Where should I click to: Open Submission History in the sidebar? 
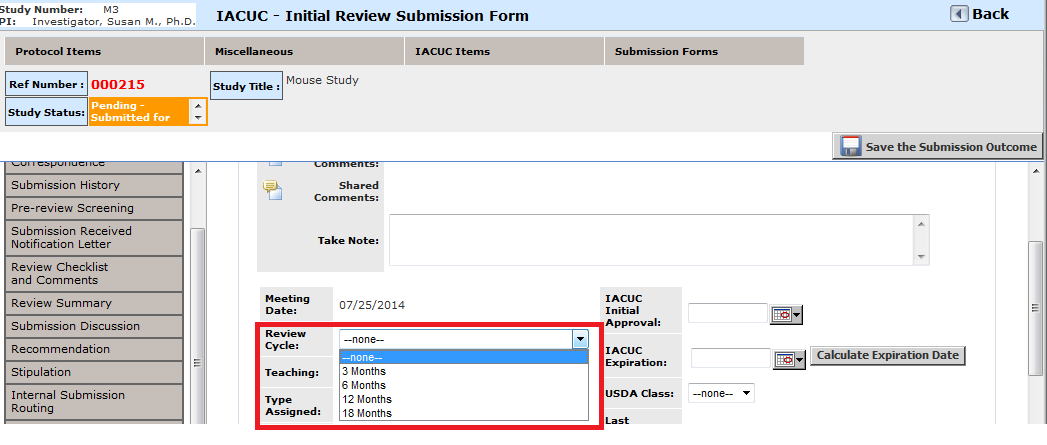[93, 185]
